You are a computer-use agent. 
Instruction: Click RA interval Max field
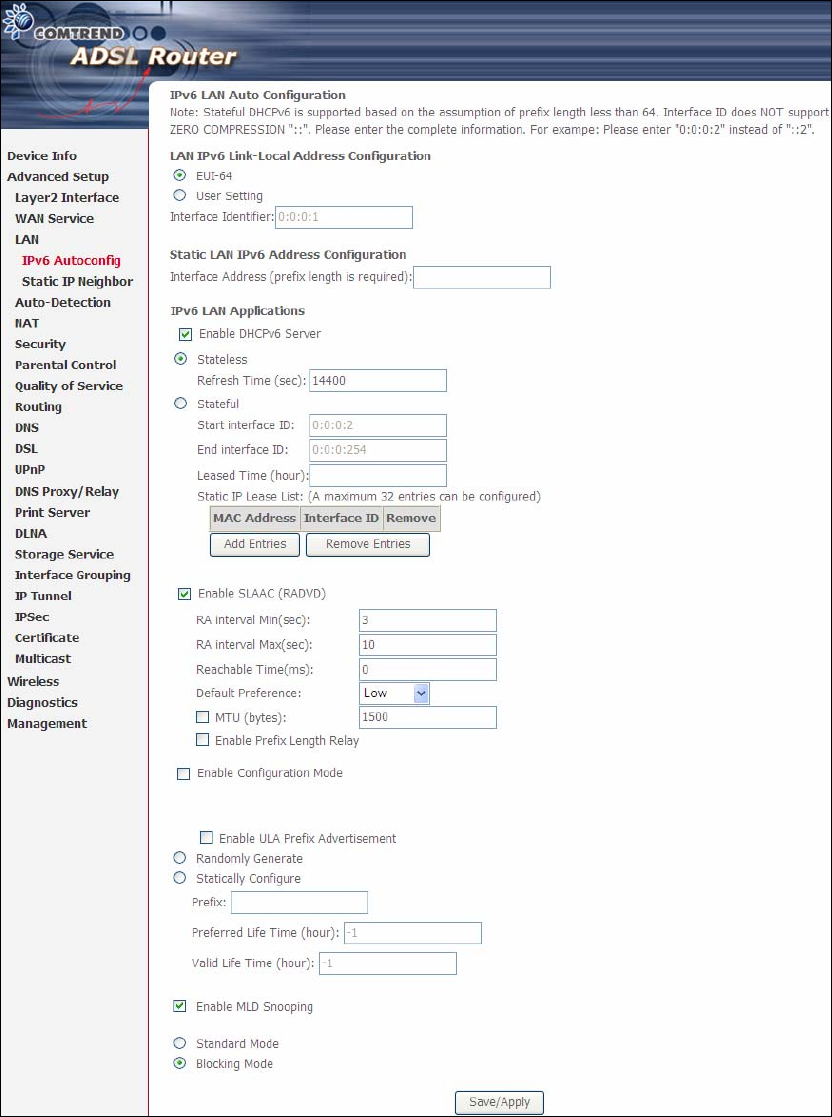click(x=427, y=645)
